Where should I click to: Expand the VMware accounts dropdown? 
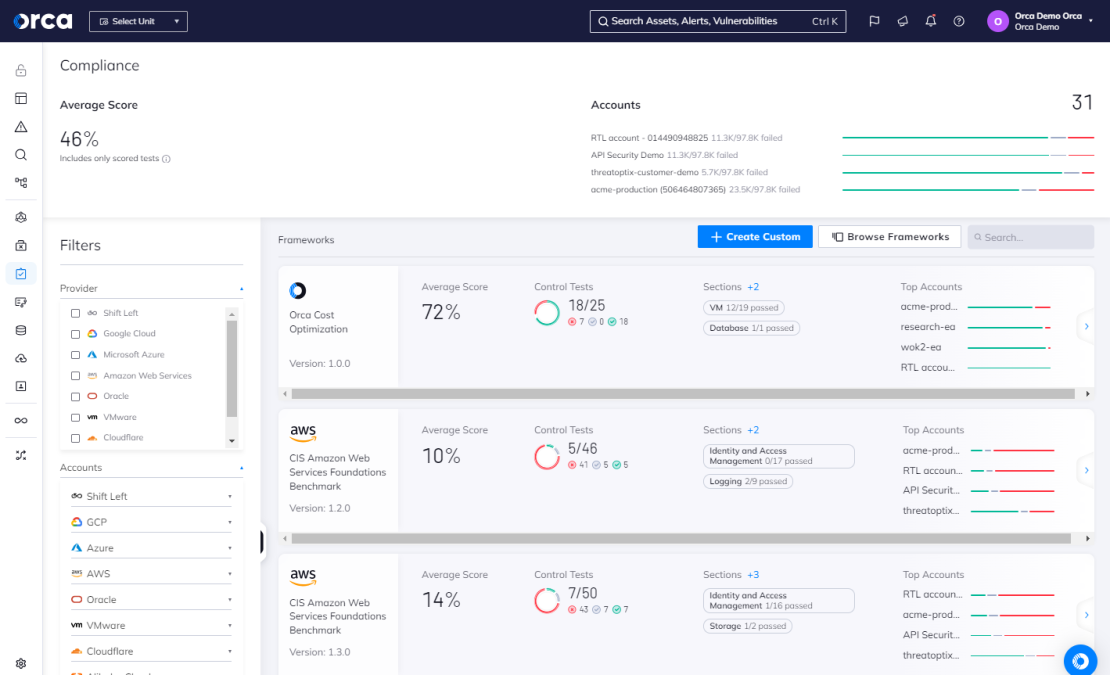pos(151,625)
